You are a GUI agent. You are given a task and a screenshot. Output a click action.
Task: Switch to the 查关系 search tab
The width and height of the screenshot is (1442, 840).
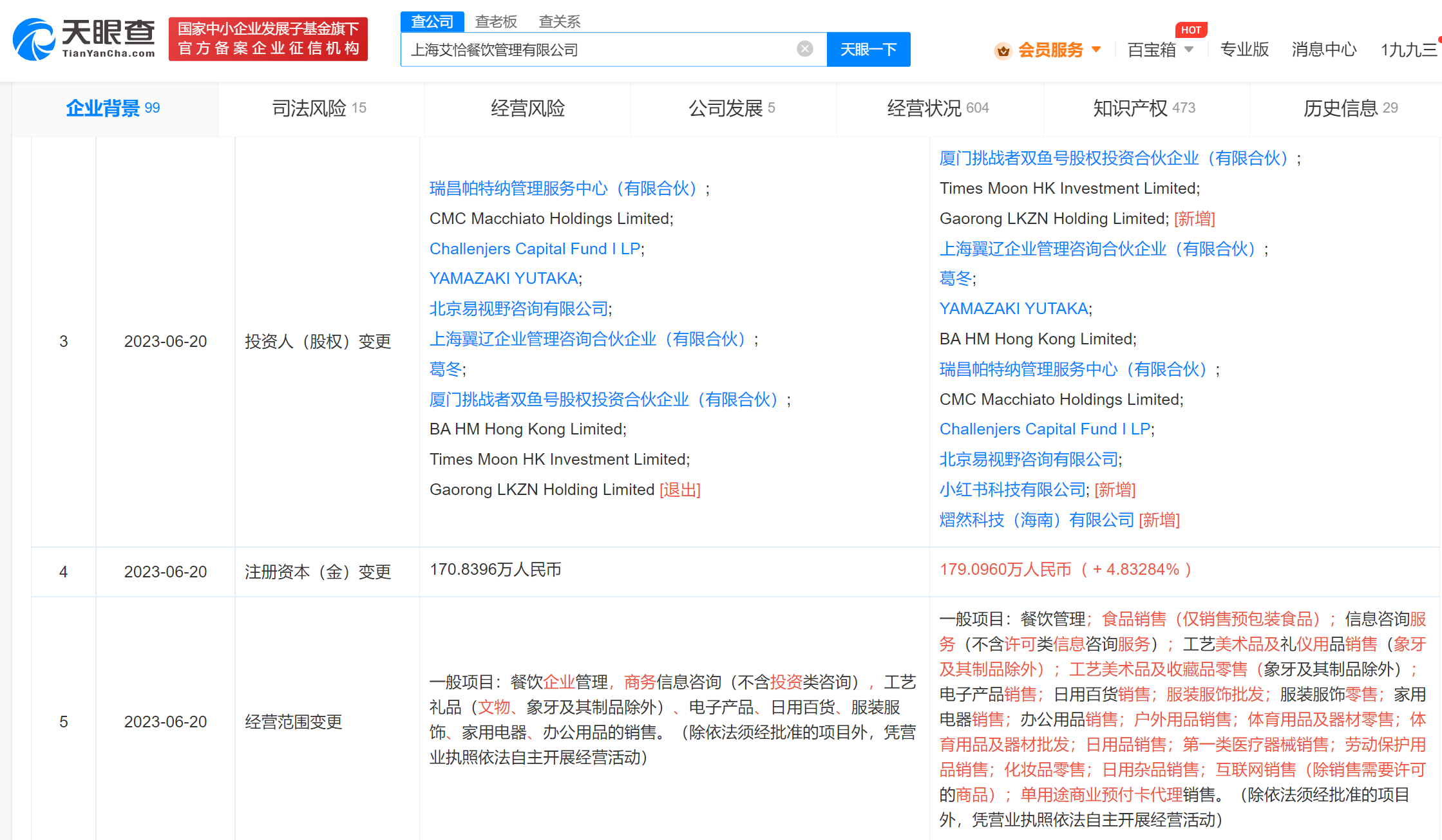(560, 22)
